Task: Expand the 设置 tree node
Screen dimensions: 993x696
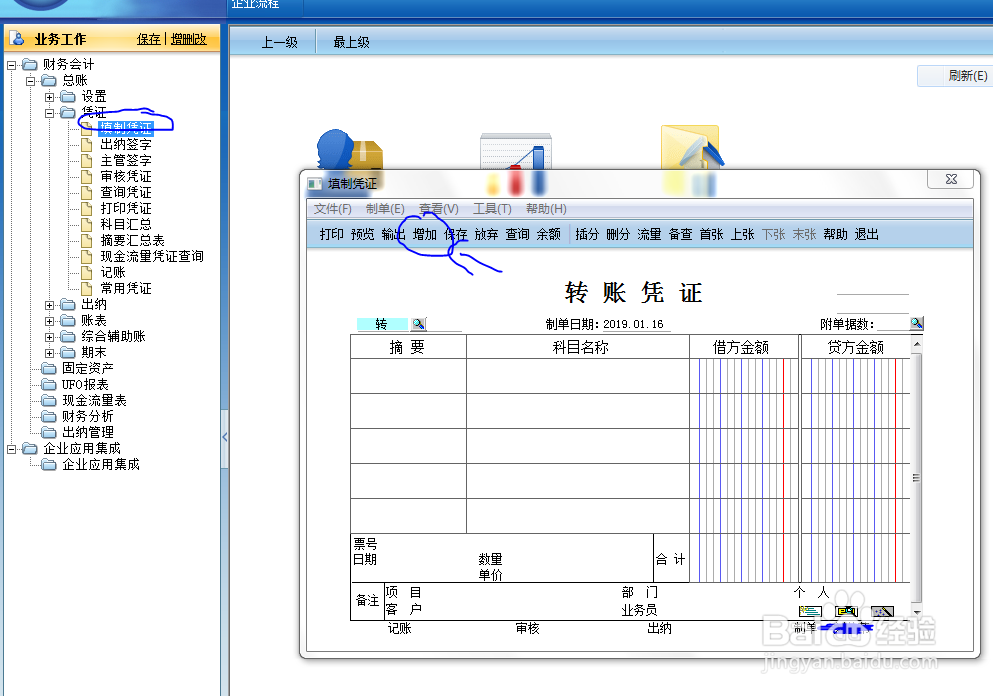Action: coord(49,97)
